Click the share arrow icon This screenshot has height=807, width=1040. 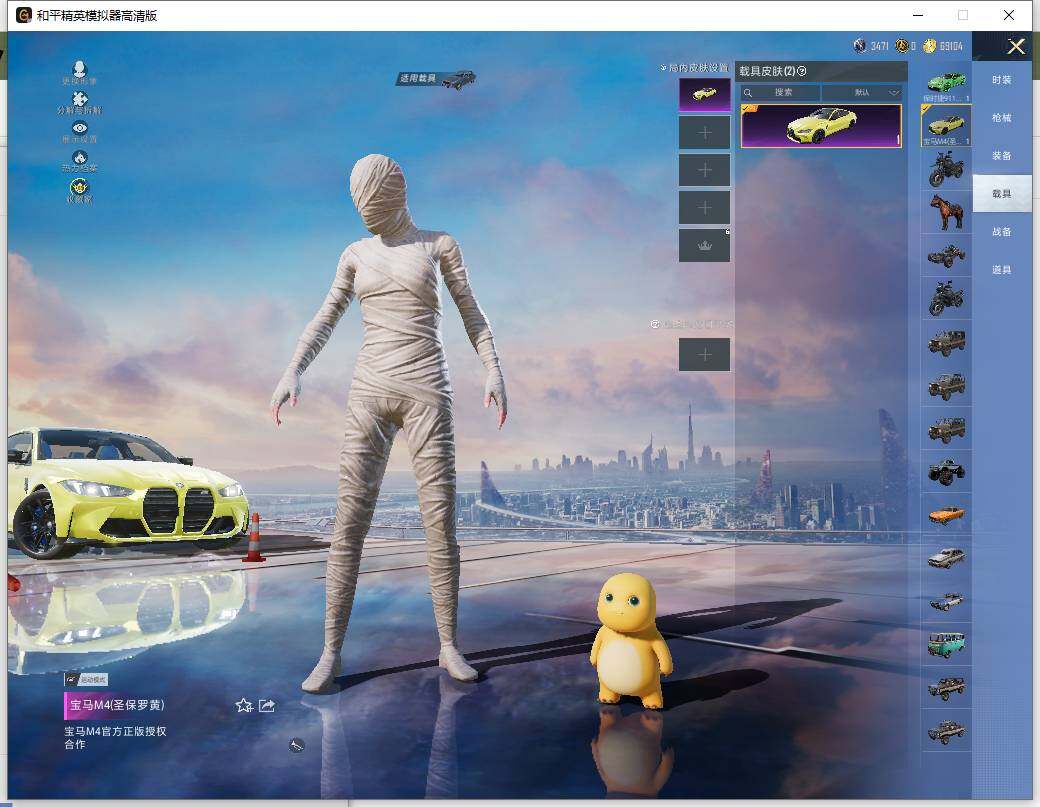click(267, 705)
